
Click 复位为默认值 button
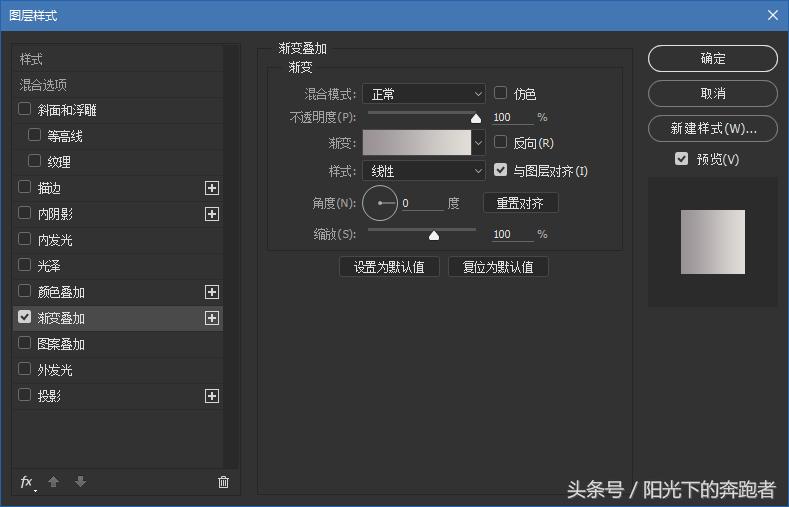(498, 267)
